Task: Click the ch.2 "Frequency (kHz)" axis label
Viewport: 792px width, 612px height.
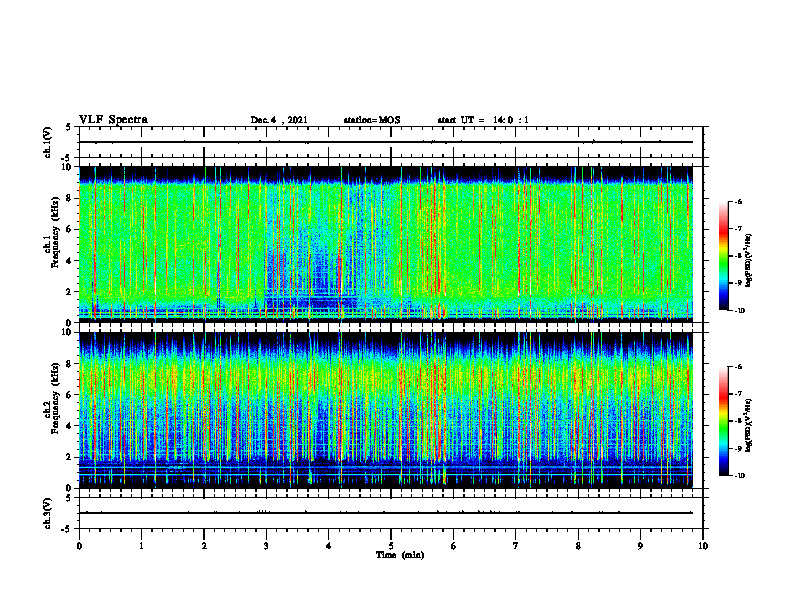Action: (55, 398)
